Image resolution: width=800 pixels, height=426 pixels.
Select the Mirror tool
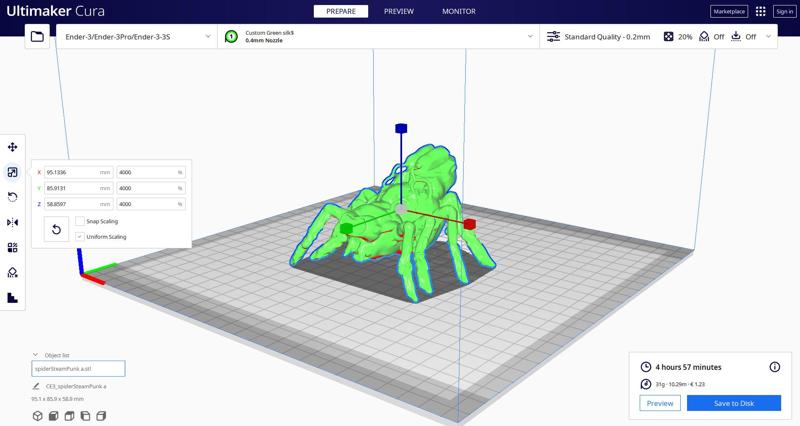point(13,222)
